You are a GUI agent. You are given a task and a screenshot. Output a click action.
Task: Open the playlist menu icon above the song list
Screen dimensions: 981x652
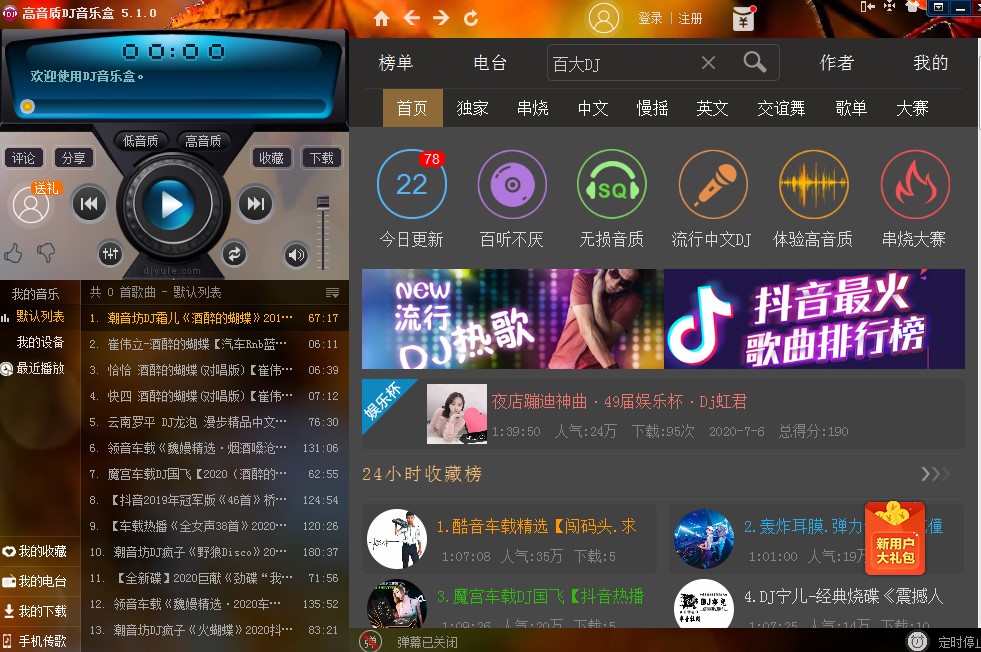click(333, 292)
